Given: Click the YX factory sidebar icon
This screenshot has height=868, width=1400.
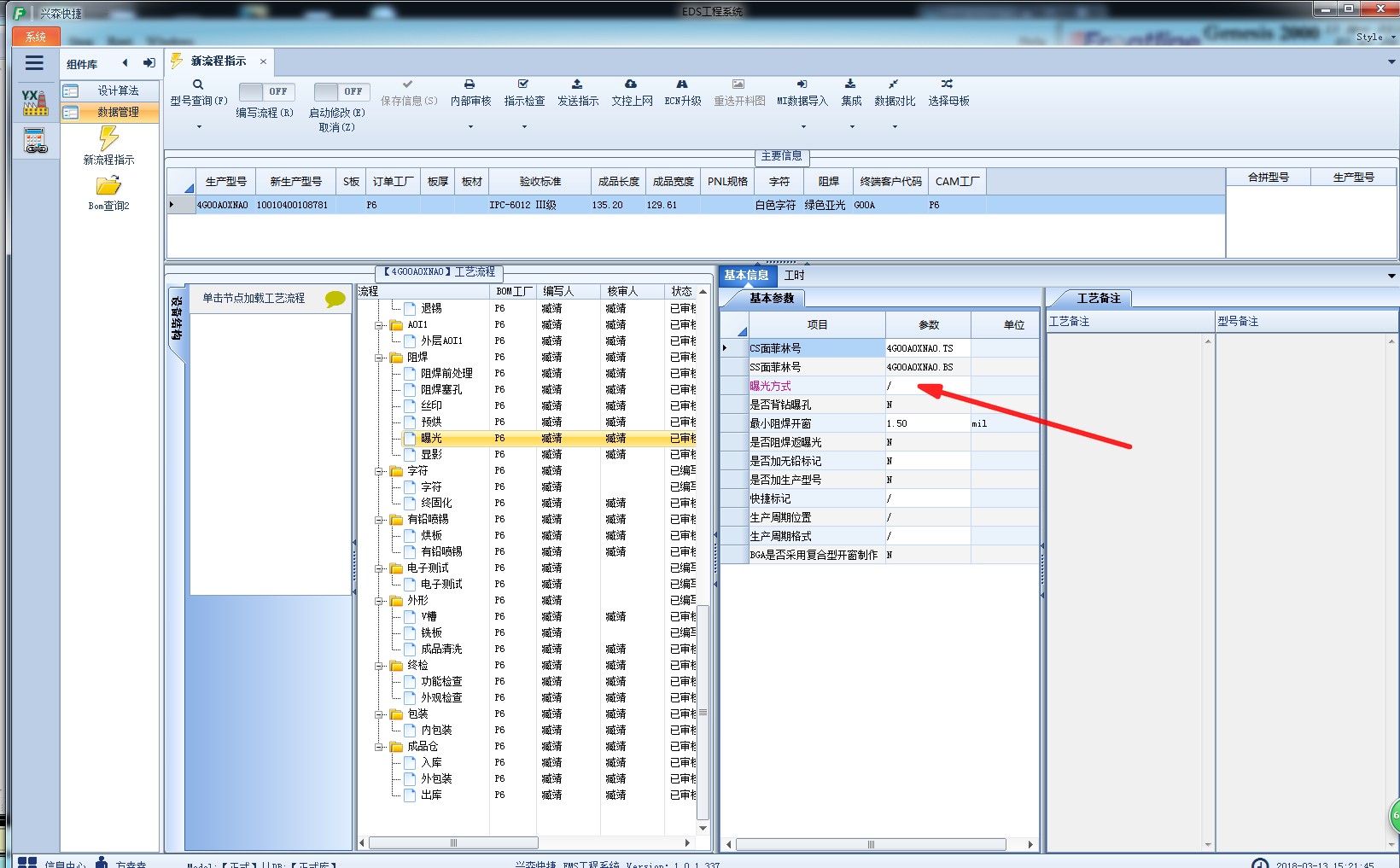Looking at the screenshot, I should (35, 102).
